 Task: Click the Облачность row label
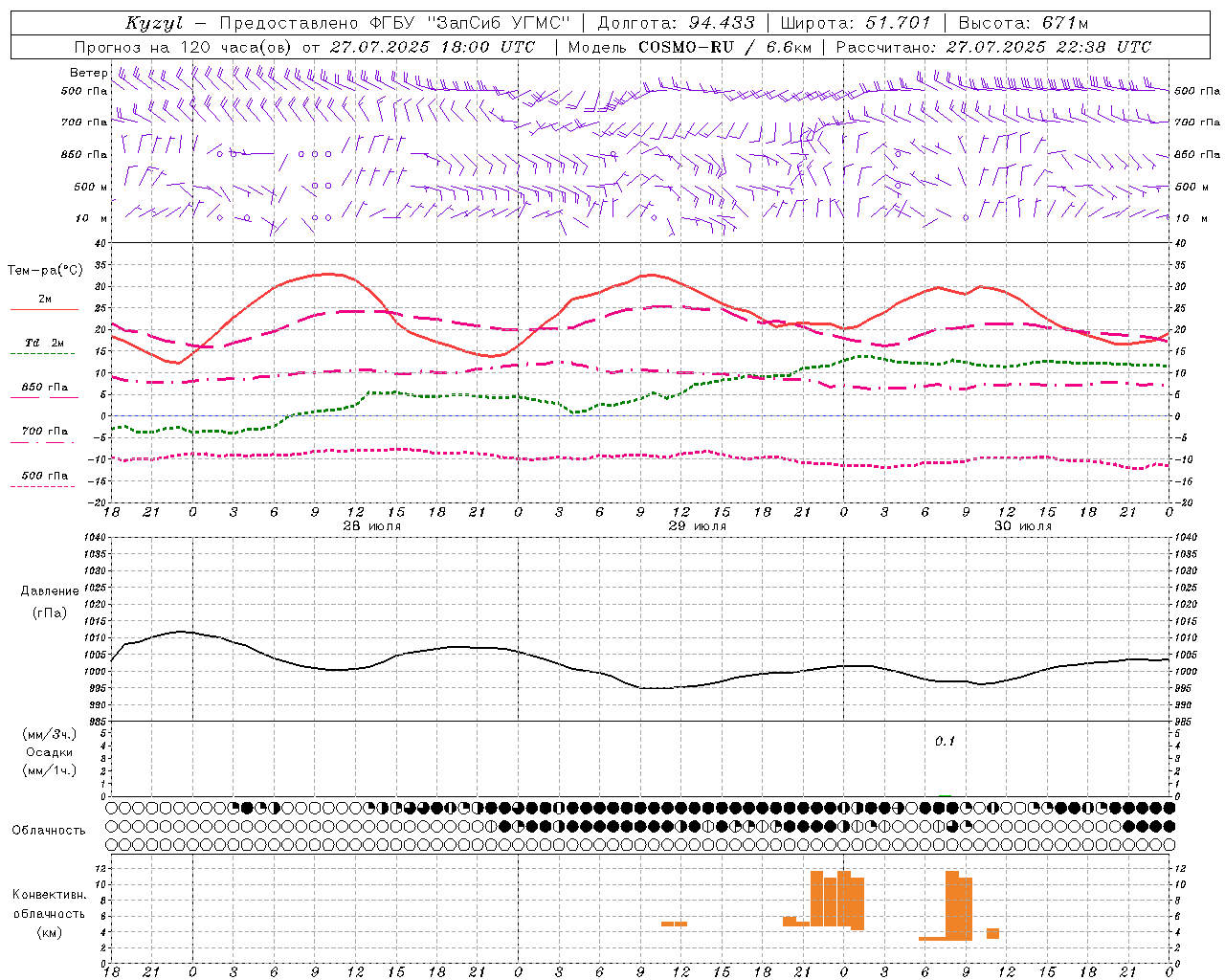(49, 830)
